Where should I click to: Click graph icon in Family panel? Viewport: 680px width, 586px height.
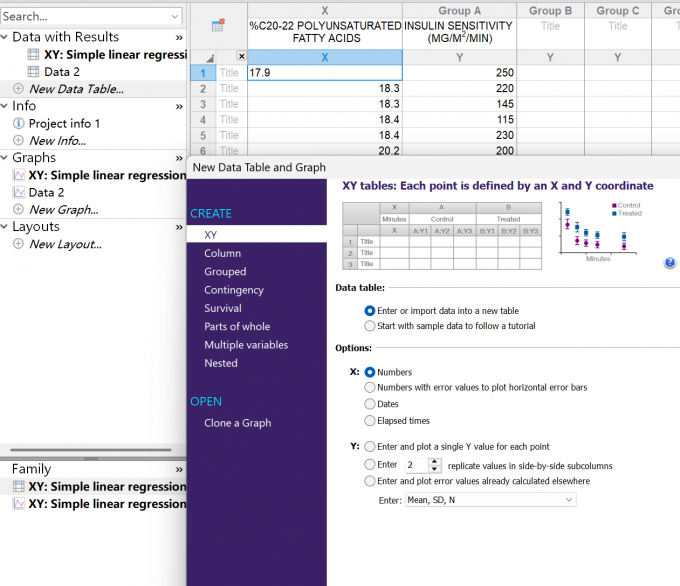coord(19,504)
